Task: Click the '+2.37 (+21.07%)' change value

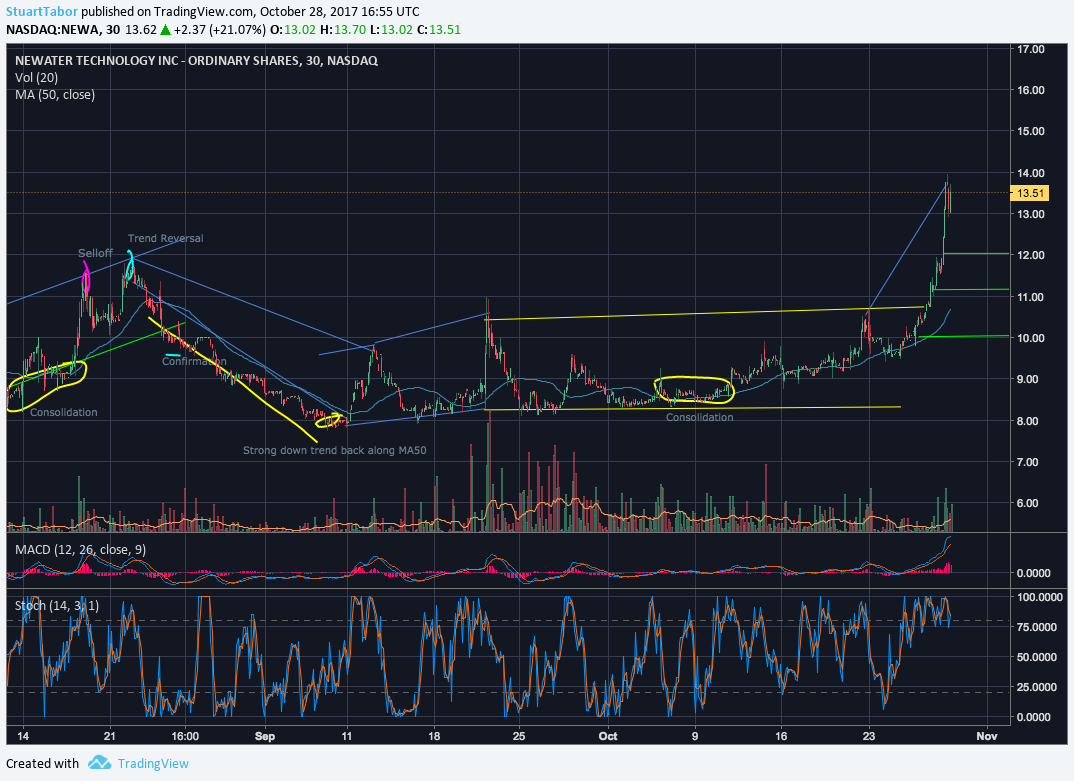Action: point(219,29)
